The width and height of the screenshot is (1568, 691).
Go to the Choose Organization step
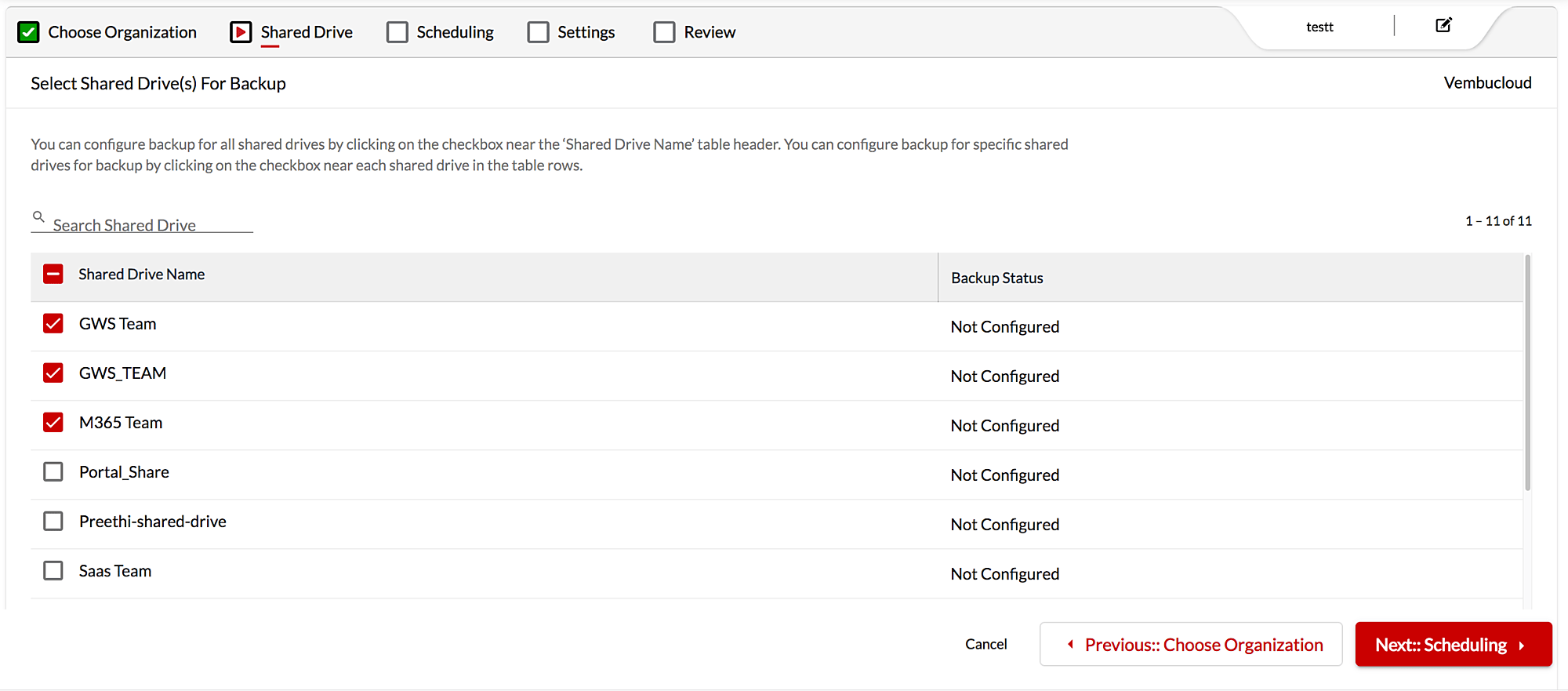pos(122,32)
